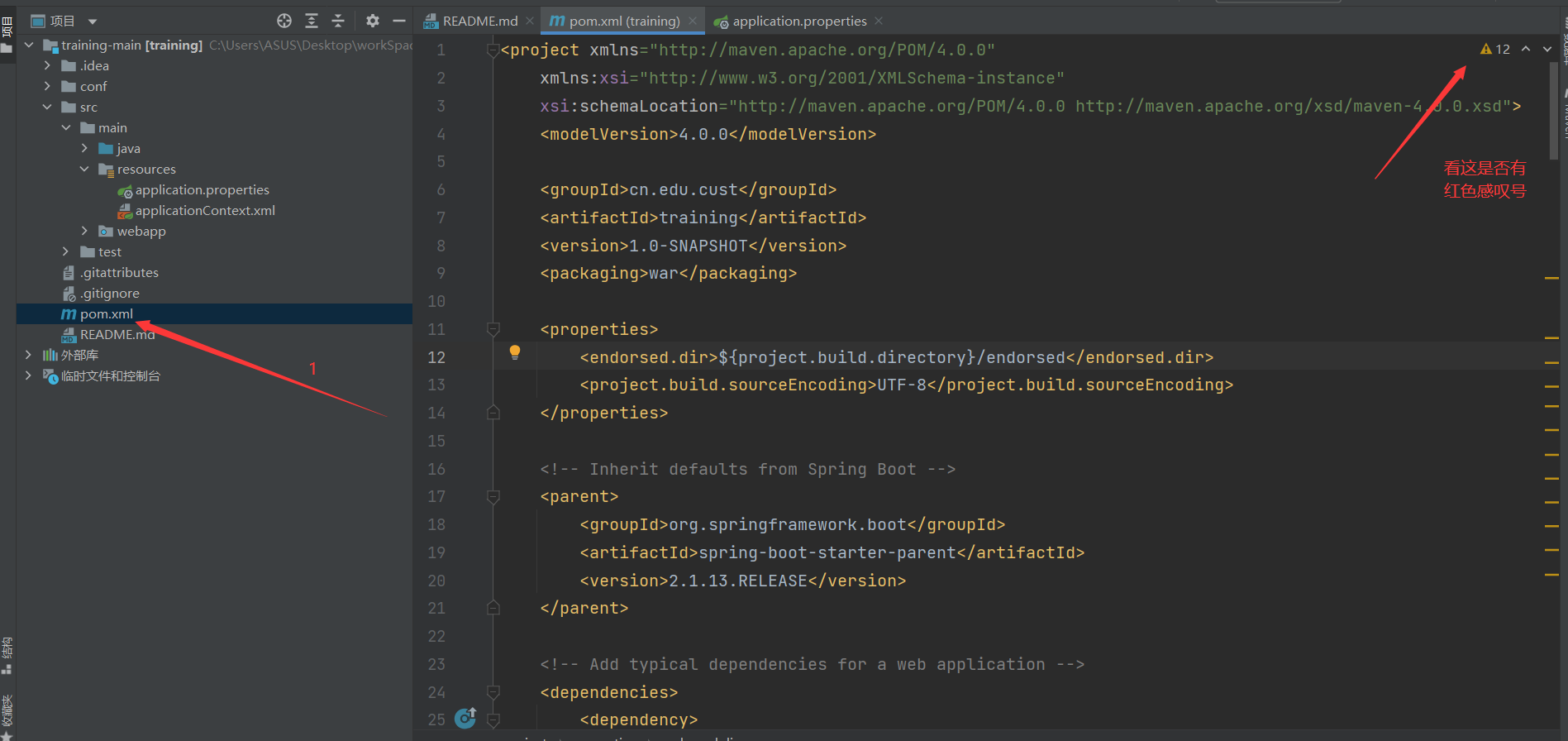Expand the .idea folder
The width and height of the screenshot is (1568, 741).
pos(47,65)
